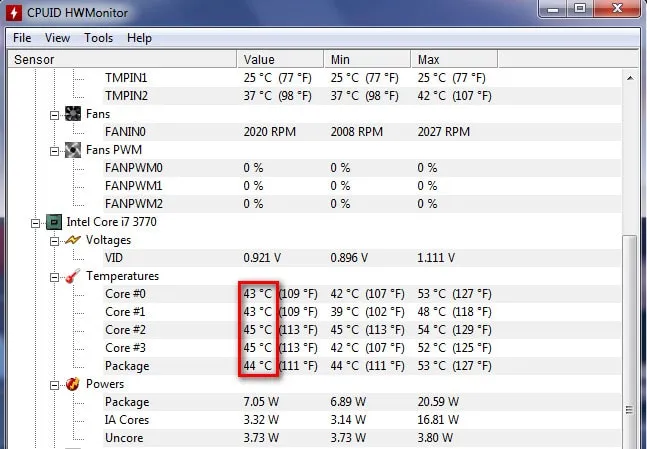Select the Package temperature row label
Screen dimensions: 647x449
(x=127, y=366)
